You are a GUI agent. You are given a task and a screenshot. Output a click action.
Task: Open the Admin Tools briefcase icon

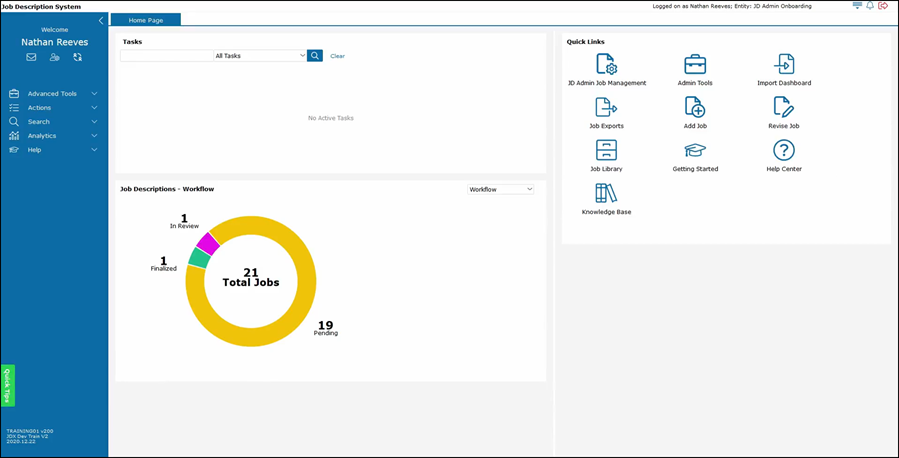point(694,65)
